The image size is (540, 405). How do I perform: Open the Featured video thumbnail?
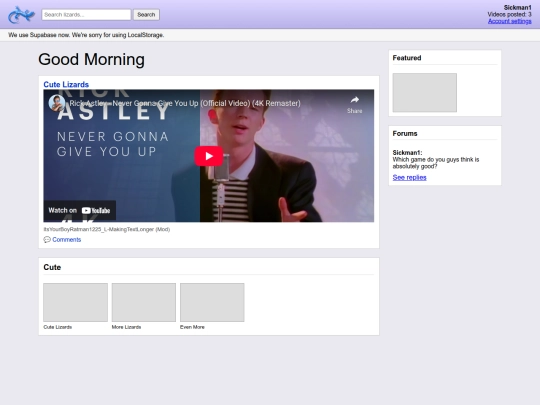click(x=425, y=92)
